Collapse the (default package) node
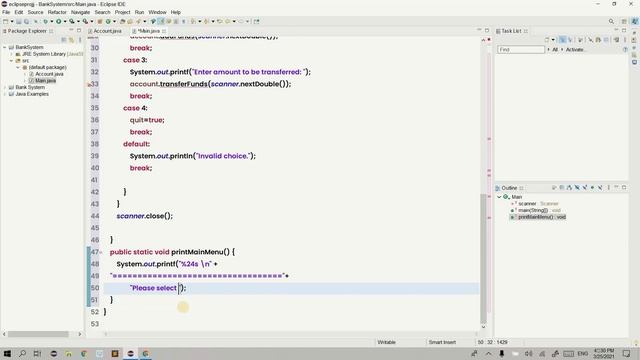The width and height of the screenshot is (640, 360). tap(18, 67)
